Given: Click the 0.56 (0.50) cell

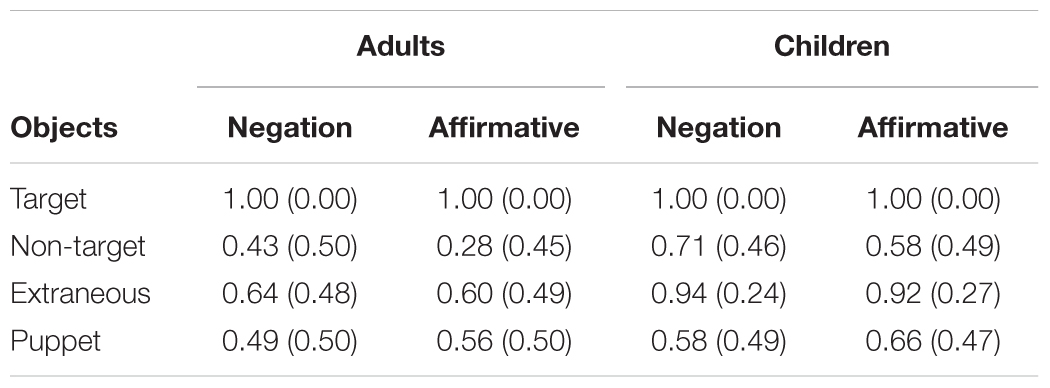Looking at the screenshot, I should click(x=504, y=342).
